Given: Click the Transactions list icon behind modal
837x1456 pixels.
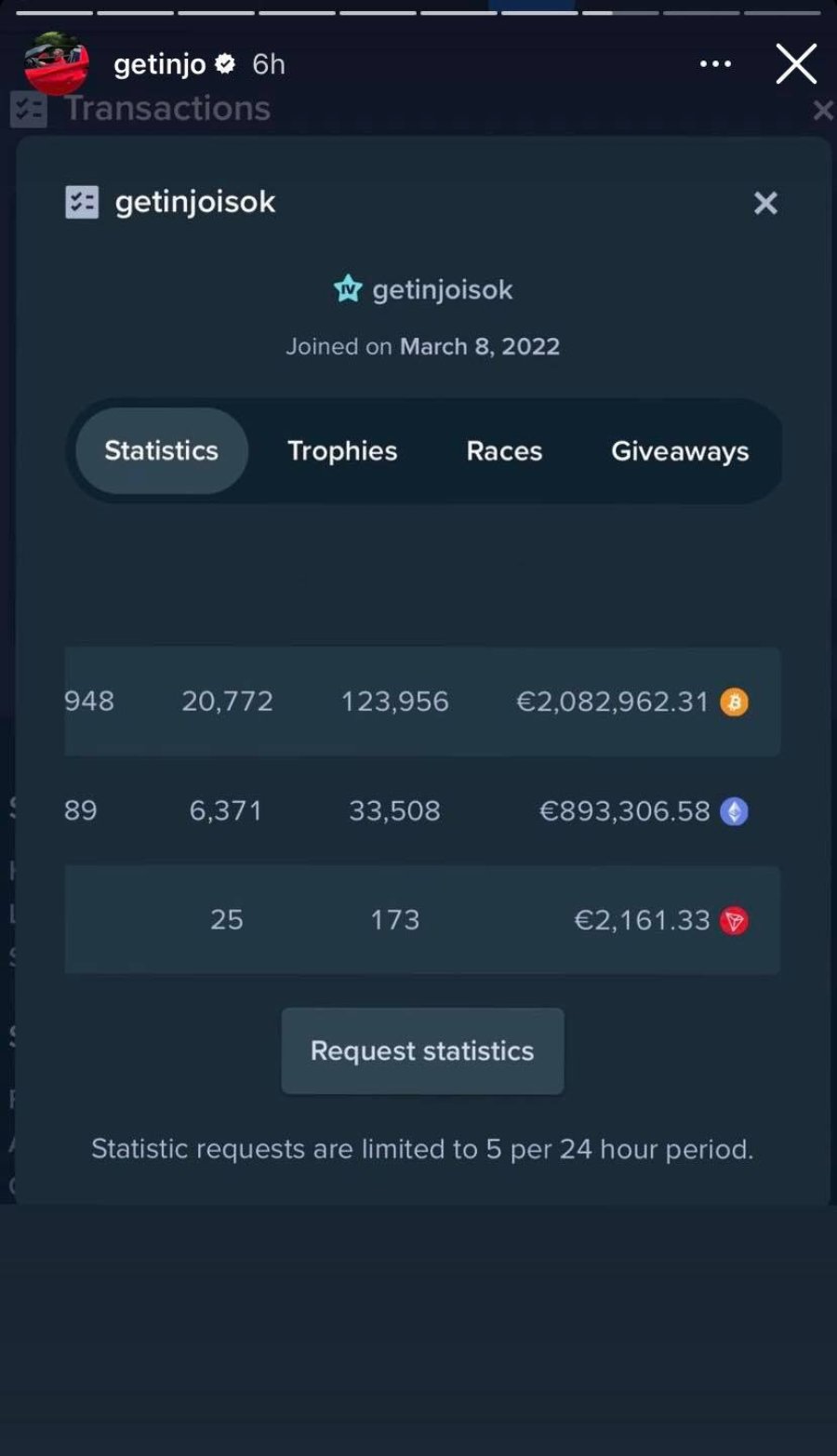Looking at the screenshot, I should [29, 109].
